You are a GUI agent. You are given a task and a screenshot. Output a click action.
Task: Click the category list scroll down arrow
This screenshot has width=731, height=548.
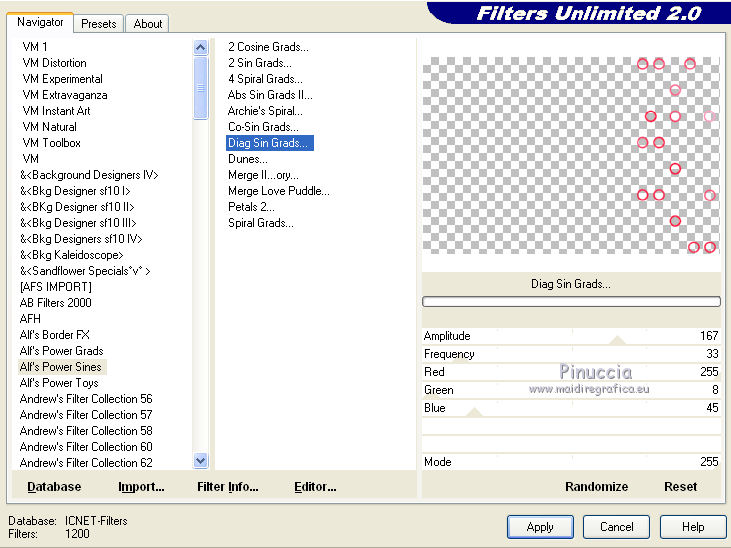[200, 461]
